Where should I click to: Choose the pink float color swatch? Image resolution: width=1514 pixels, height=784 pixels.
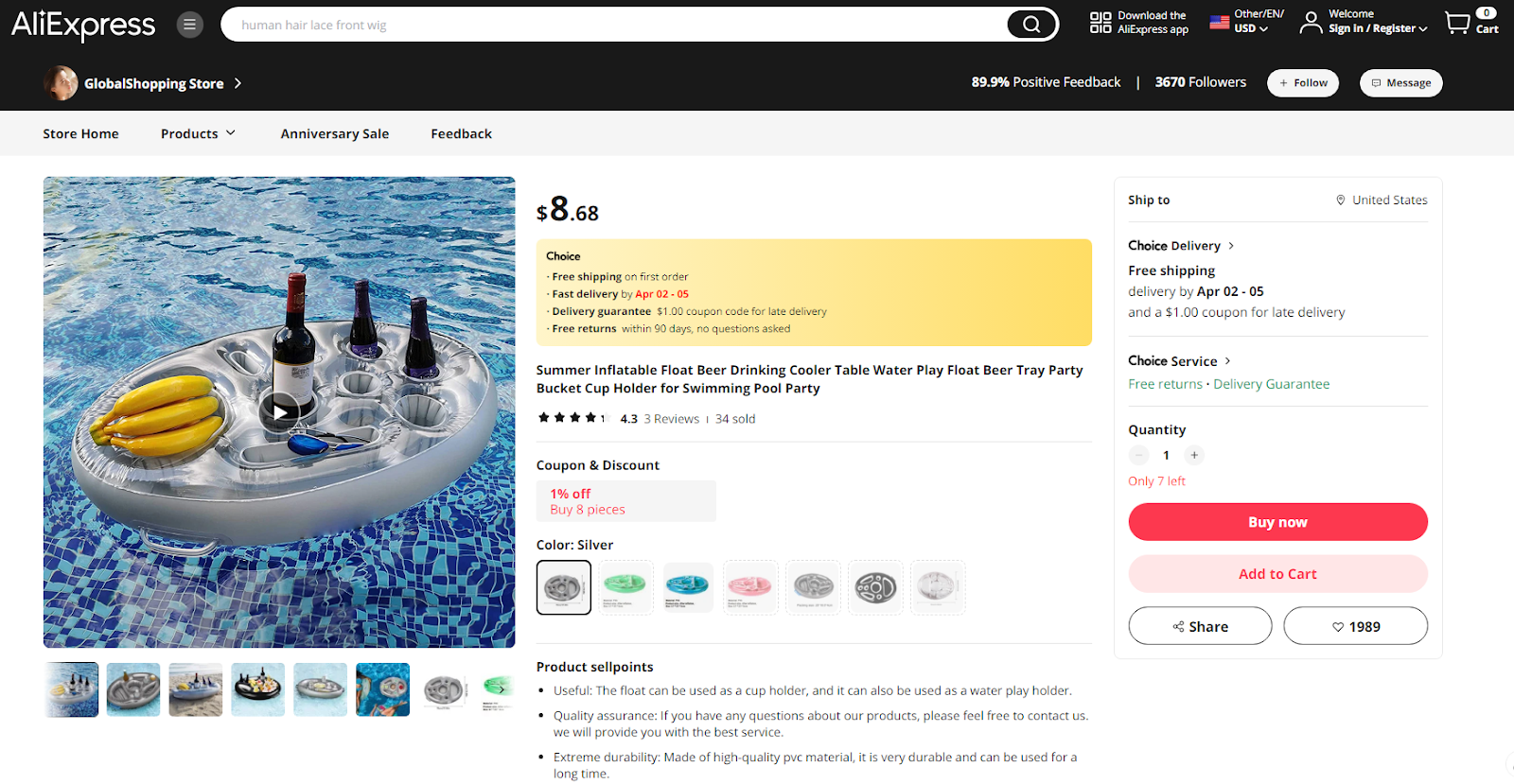coord(750,587)
